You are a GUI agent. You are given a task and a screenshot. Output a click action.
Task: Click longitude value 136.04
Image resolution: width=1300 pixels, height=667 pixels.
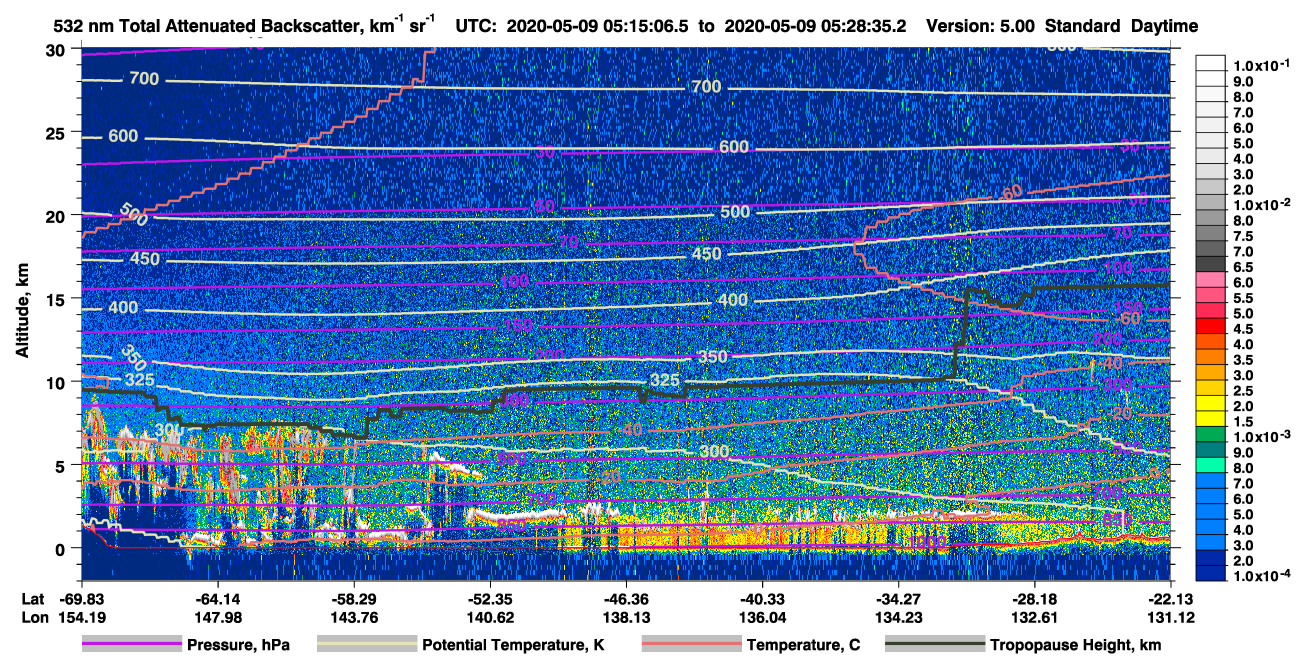pyautogui.click(x=762, y=617)
